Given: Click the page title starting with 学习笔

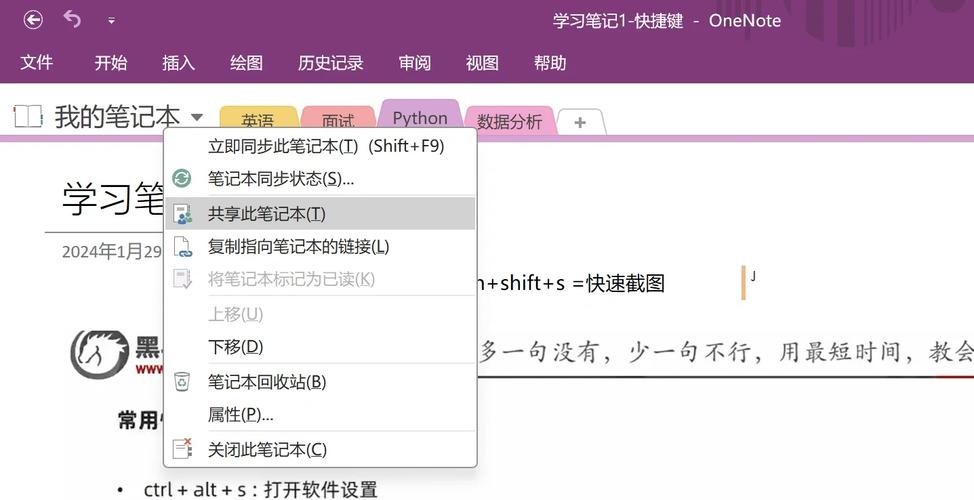Looking at the screenshot, I should tap(112, 199).
